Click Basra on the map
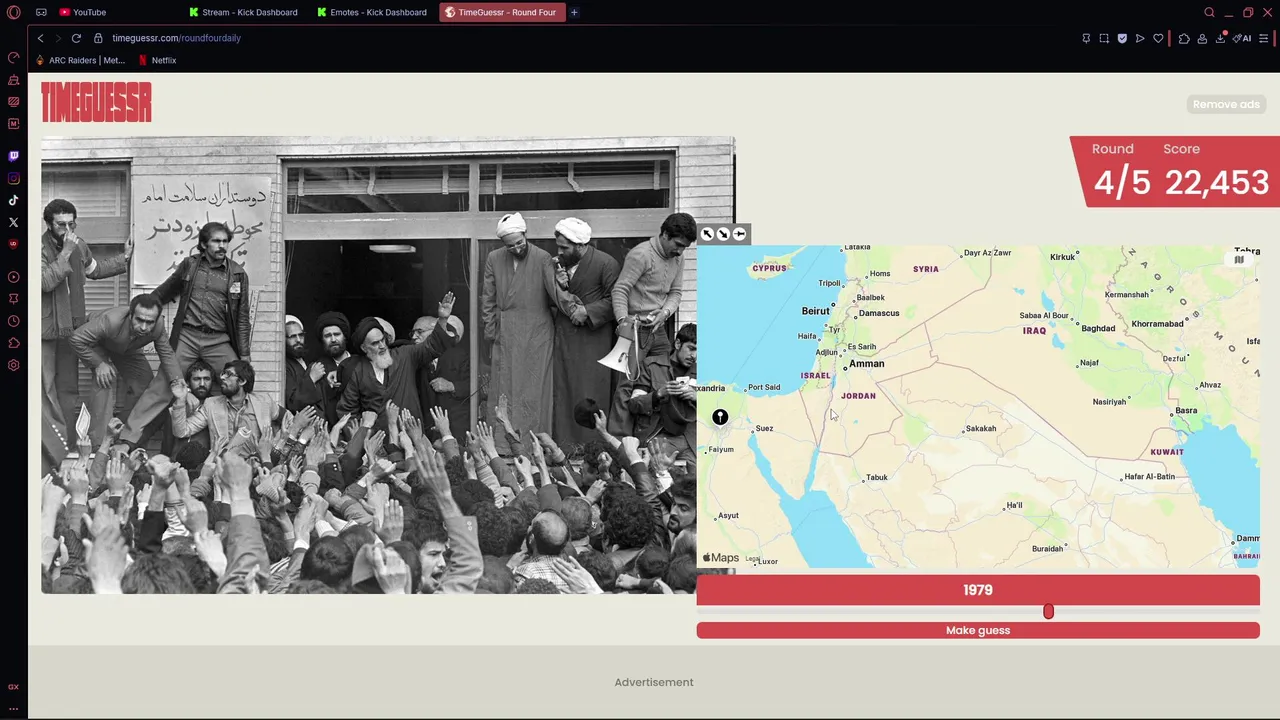The height and width of the screenshot is (720, 1280). pyautogui.click(x=1184, y=410)
